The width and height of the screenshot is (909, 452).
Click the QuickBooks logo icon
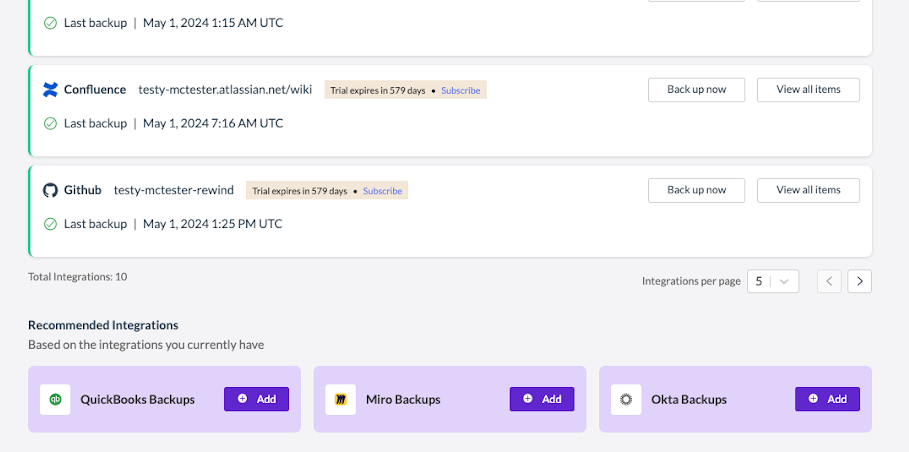point(55,399)
